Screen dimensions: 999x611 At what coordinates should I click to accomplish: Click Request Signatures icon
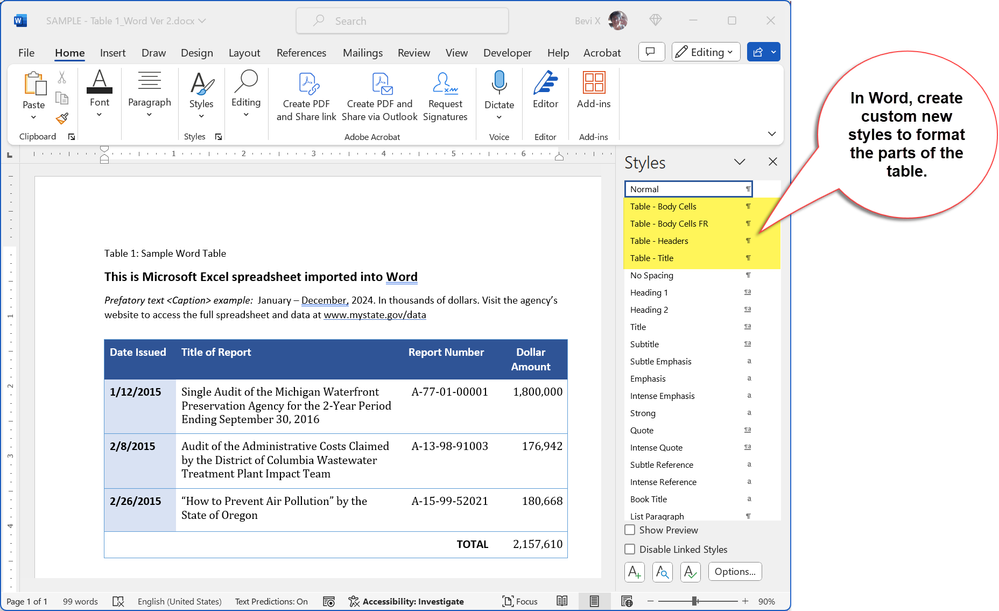point(445,96)
